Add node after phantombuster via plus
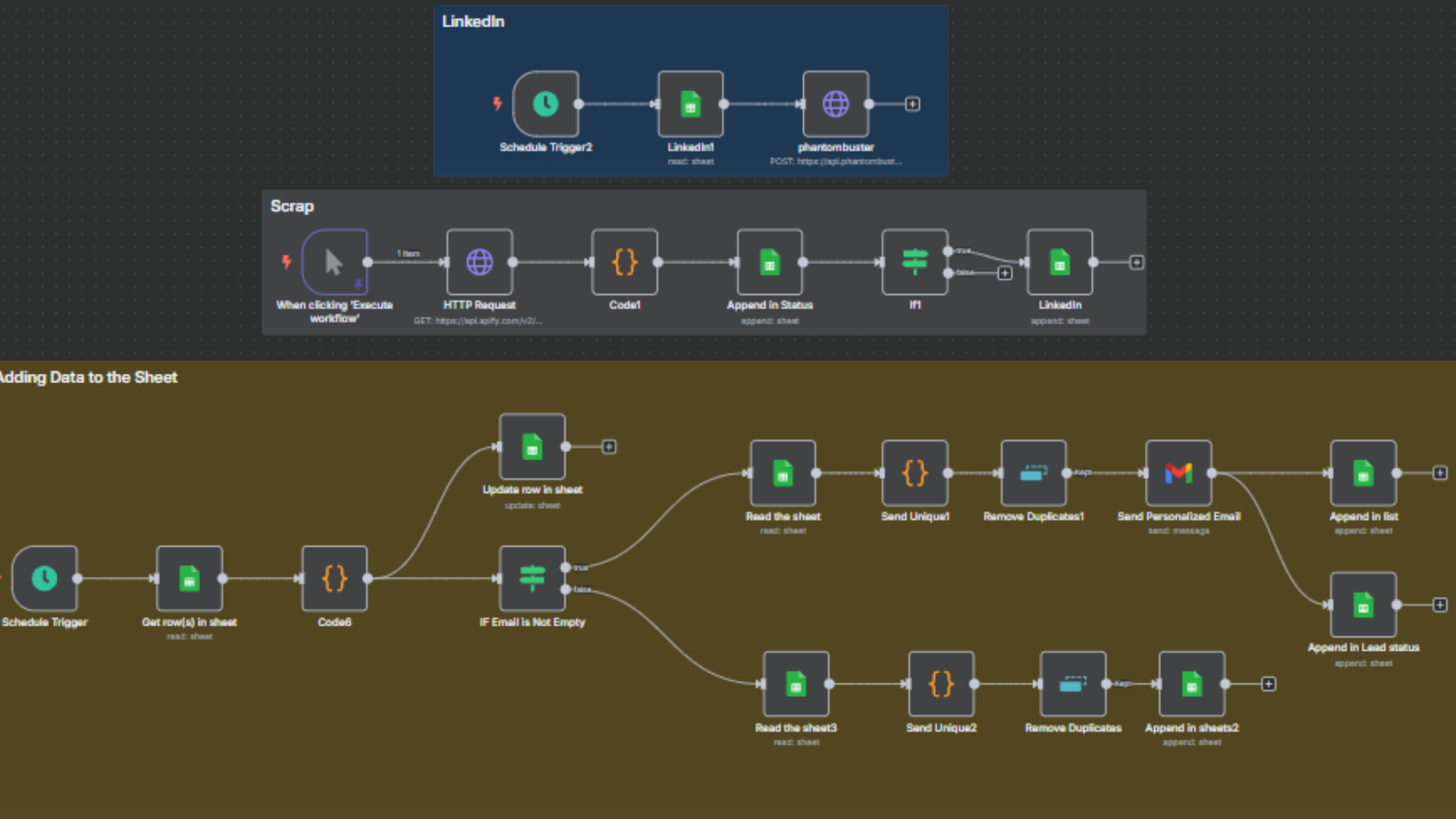The image size is (1456, 819). coord(913,104)
